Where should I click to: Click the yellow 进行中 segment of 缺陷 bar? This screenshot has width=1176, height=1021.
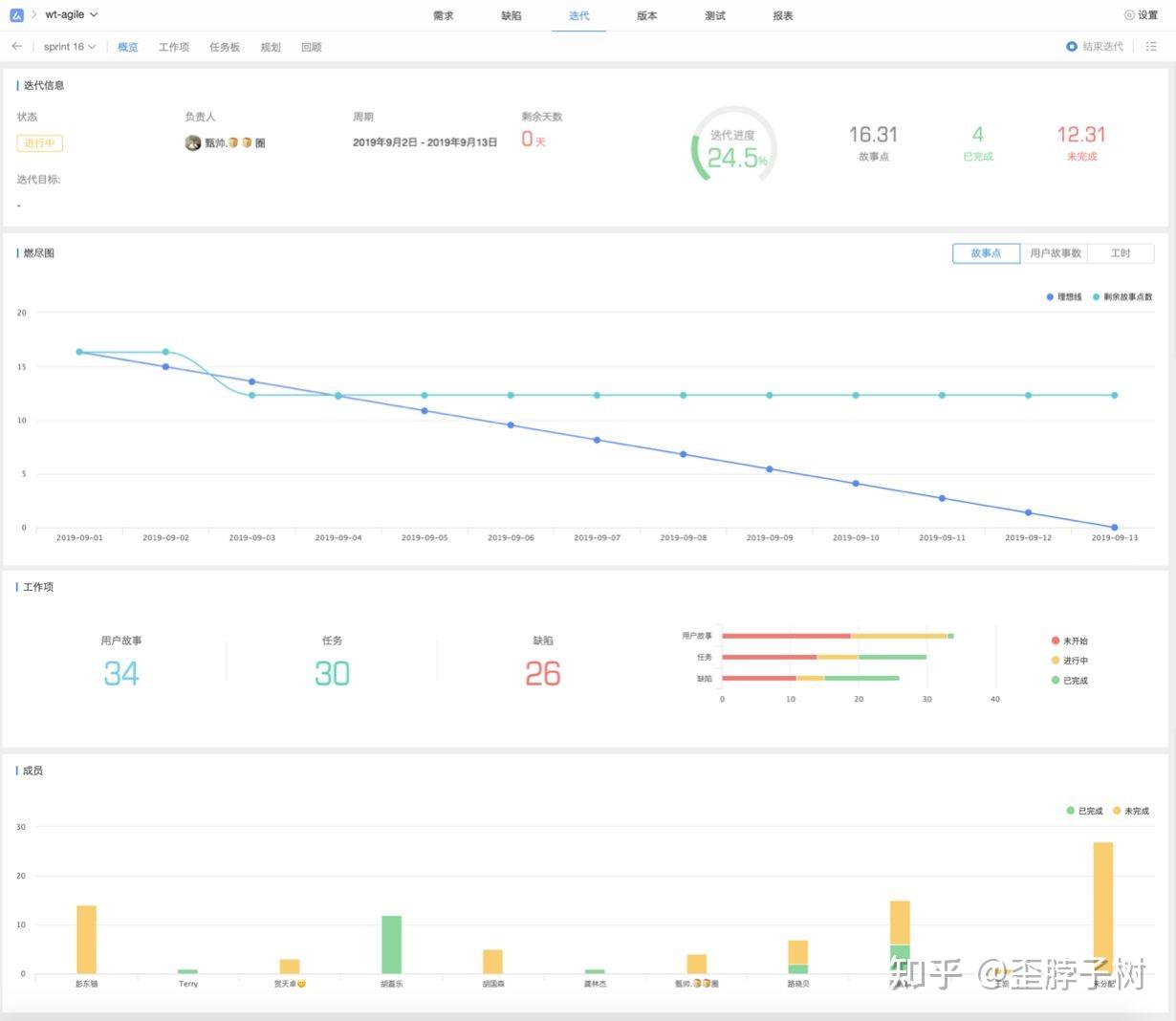pyautogui.click(x=811, y=678)
